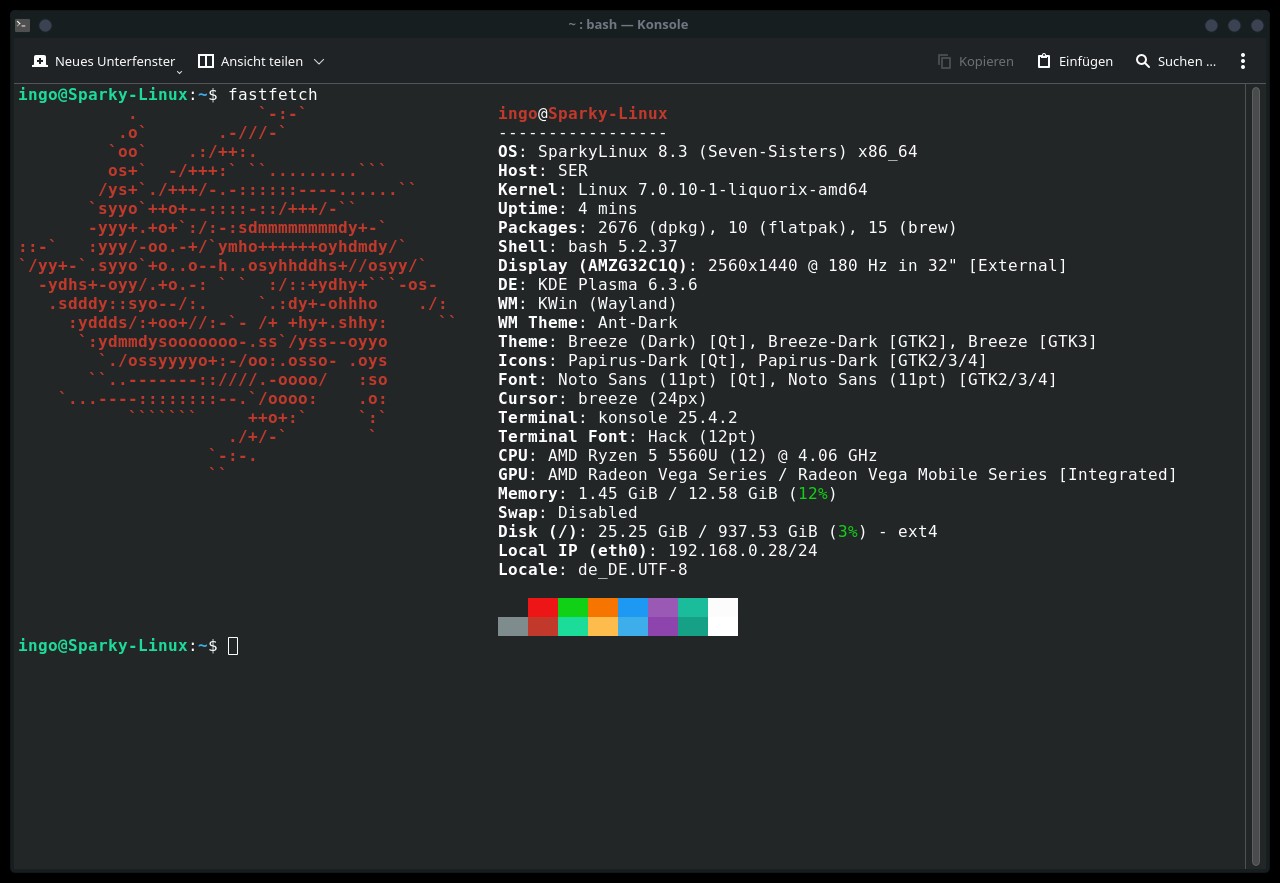The height and width of the screenshot is (883, 1280).
Task: Paste clipboard contents with Einfügen
Action: point(1074,61)
